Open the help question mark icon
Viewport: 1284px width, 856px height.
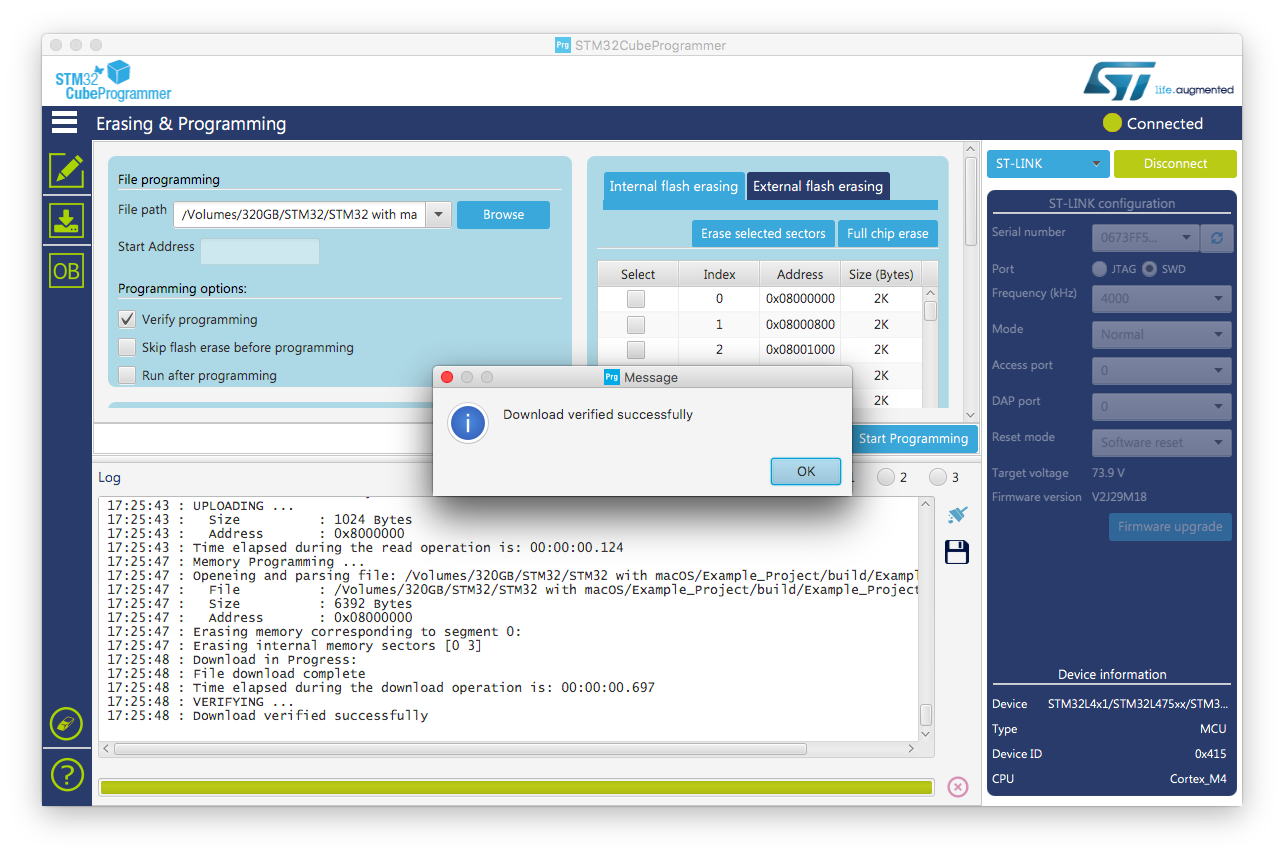pyautogui.click(x=66, y=775)
